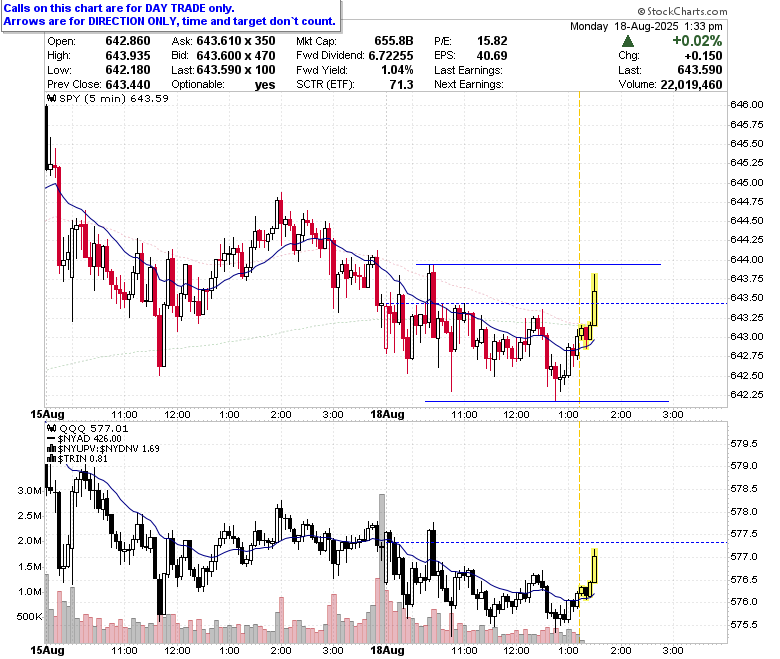Click the bar icon beside $TRIN legend
This screenshot has width=780, height=659.
tap(51, 459)
